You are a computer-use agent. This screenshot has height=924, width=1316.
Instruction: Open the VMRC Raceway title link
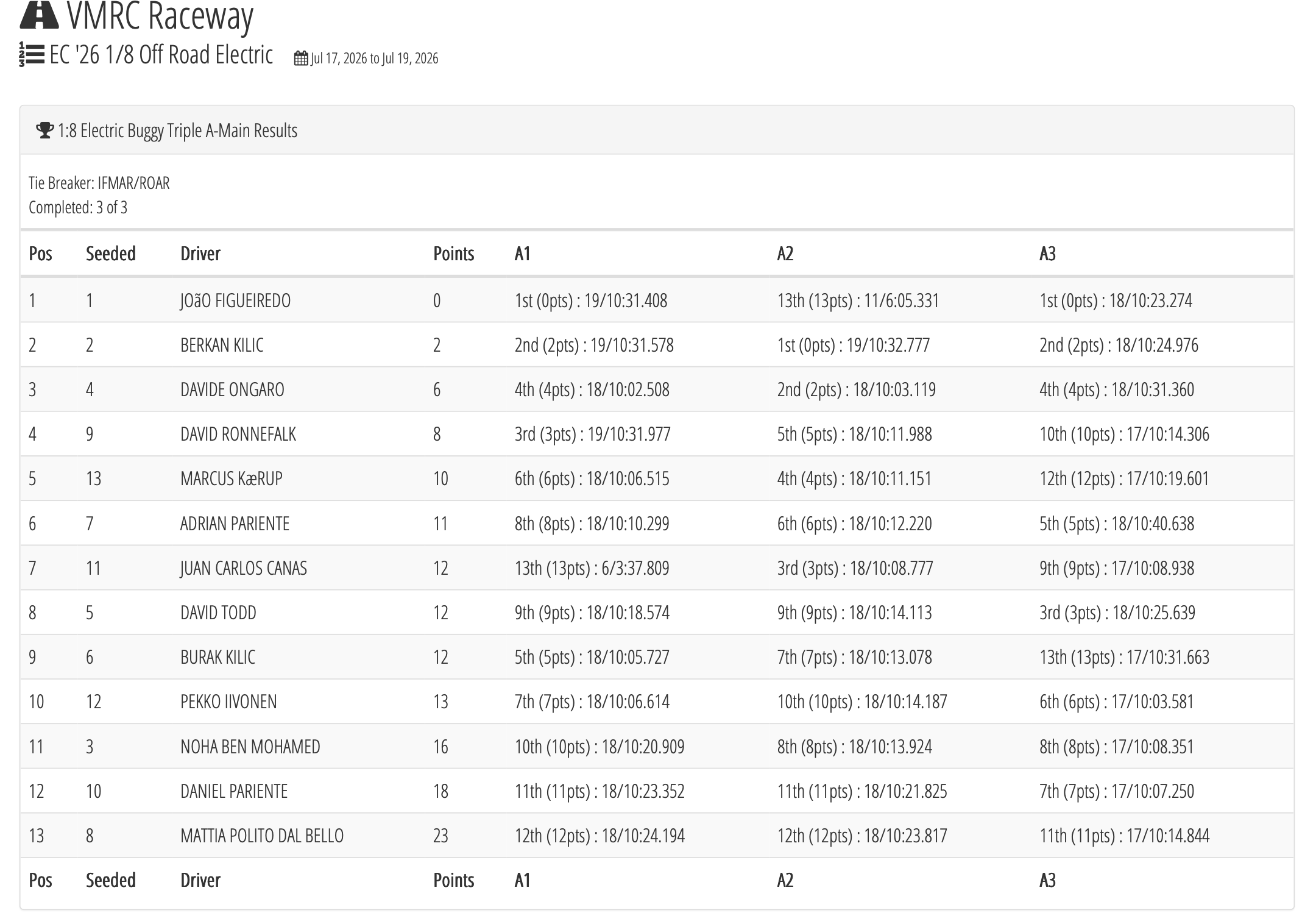[160, 15]
